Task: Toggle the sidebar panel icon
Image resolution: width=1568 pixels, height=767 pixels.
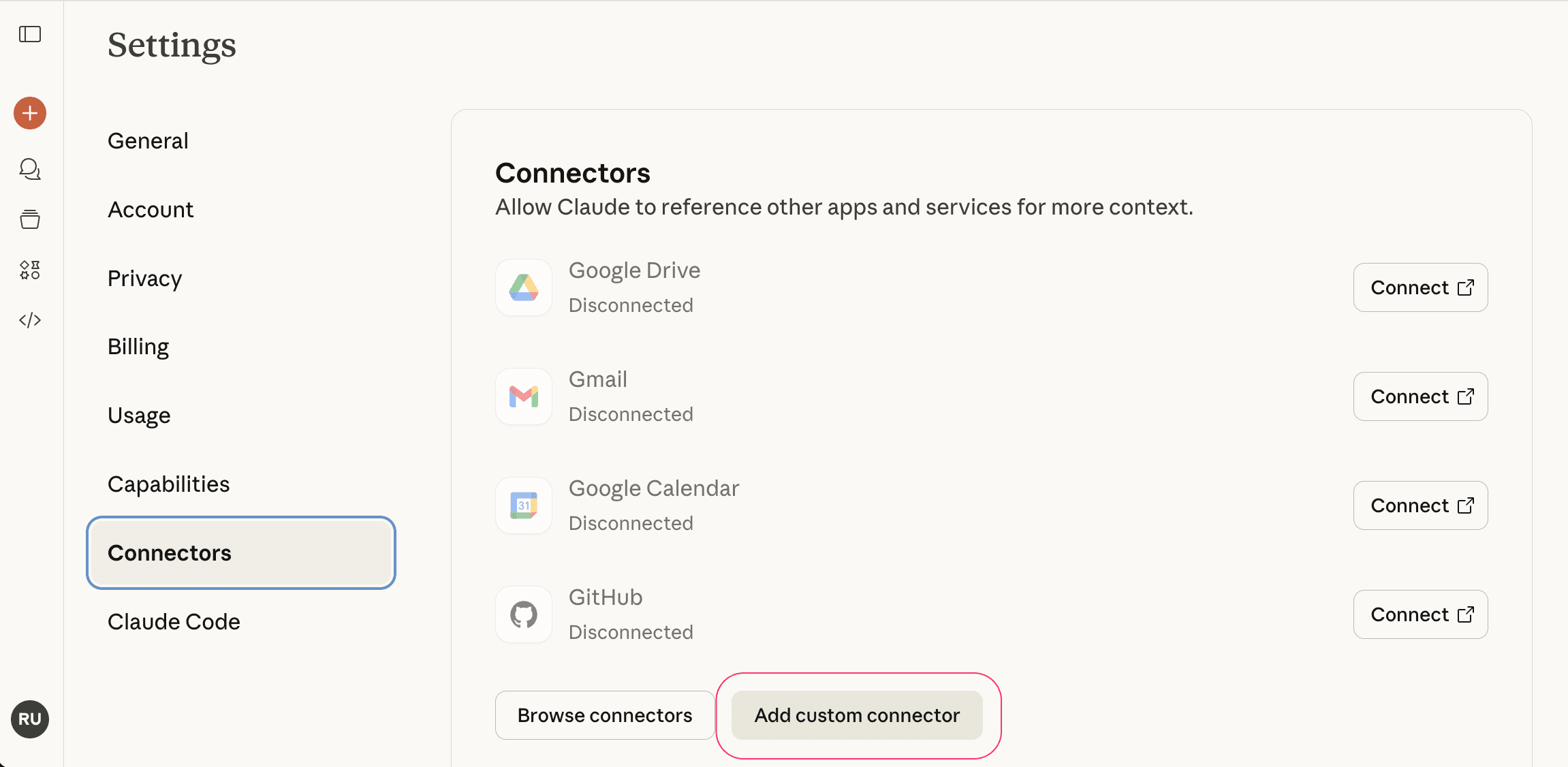Action: (29, 33)
